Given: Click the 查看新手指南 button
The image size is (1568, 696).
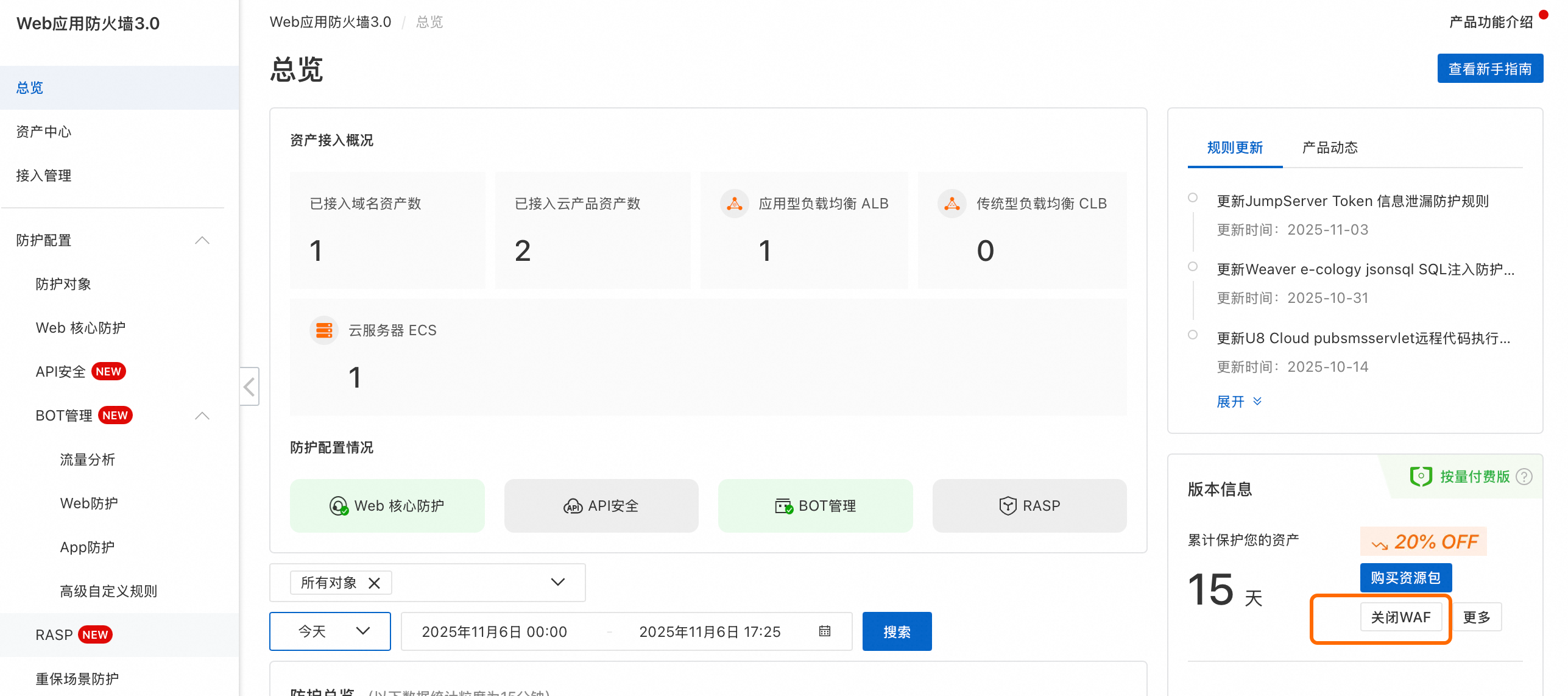Looking at the screenshot, I should 1489,69.
